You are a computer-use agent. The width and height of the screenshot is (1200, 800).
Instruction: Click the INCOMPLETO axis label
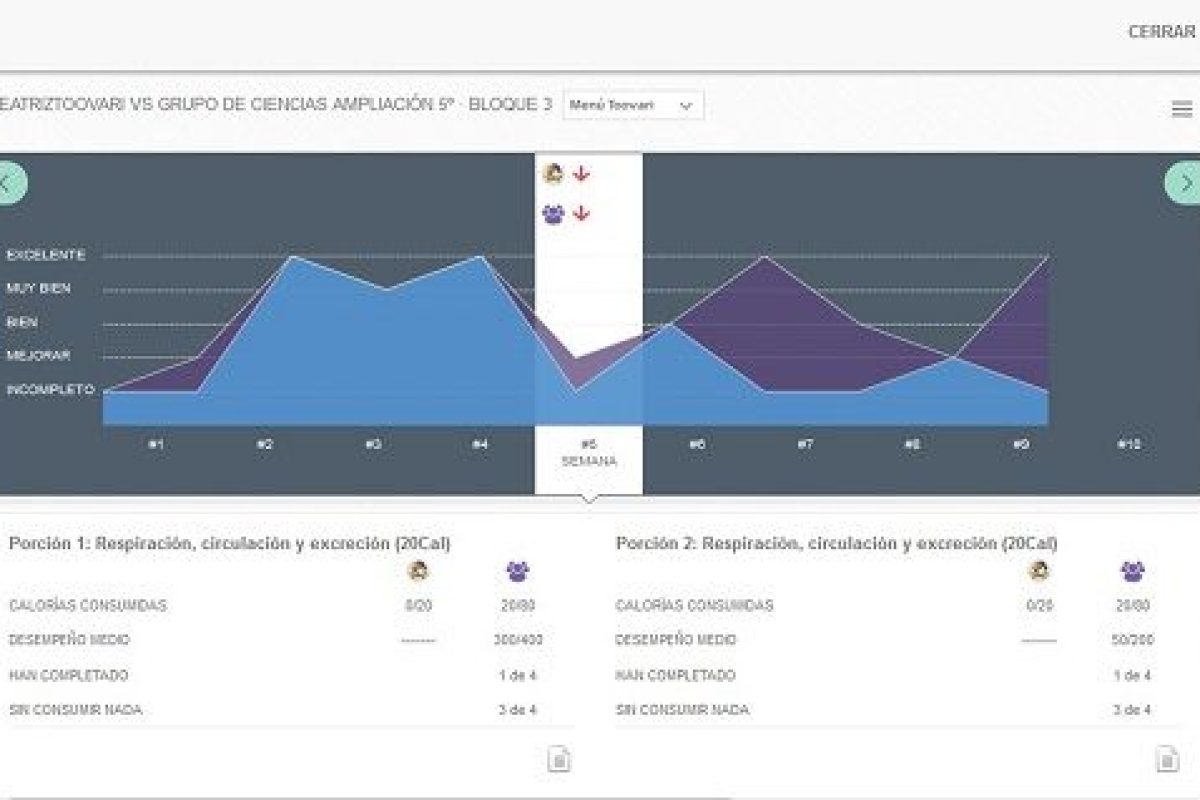(50, 390)
